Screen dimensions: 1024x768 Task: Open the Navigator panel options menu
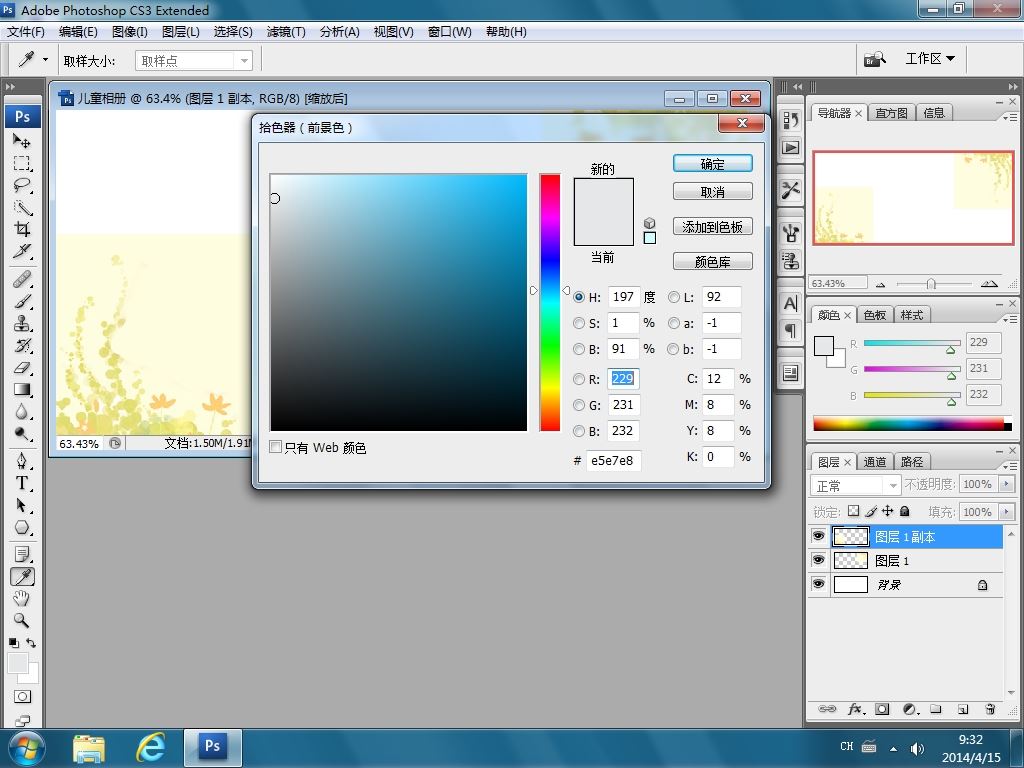point(1010,118)
